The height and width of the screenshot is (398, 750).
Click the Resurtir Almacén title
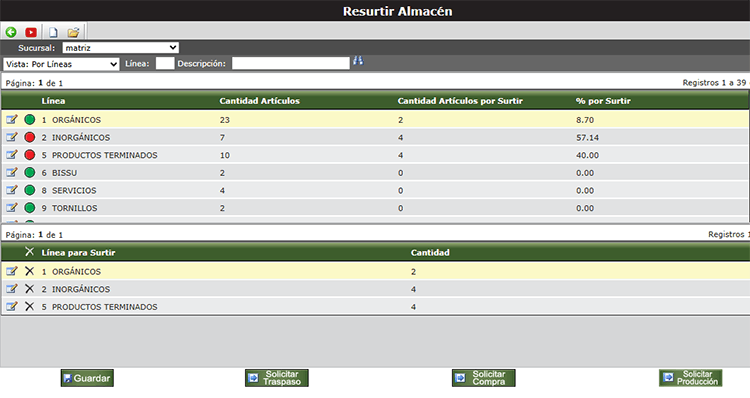click(397, 11)
